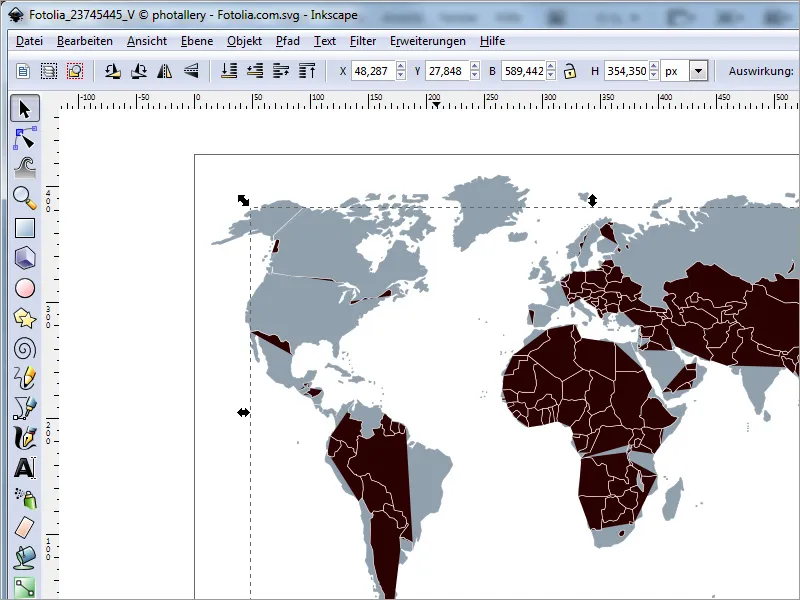Increase the X value stepper
800x600 pixels.
tap(401, 66)
